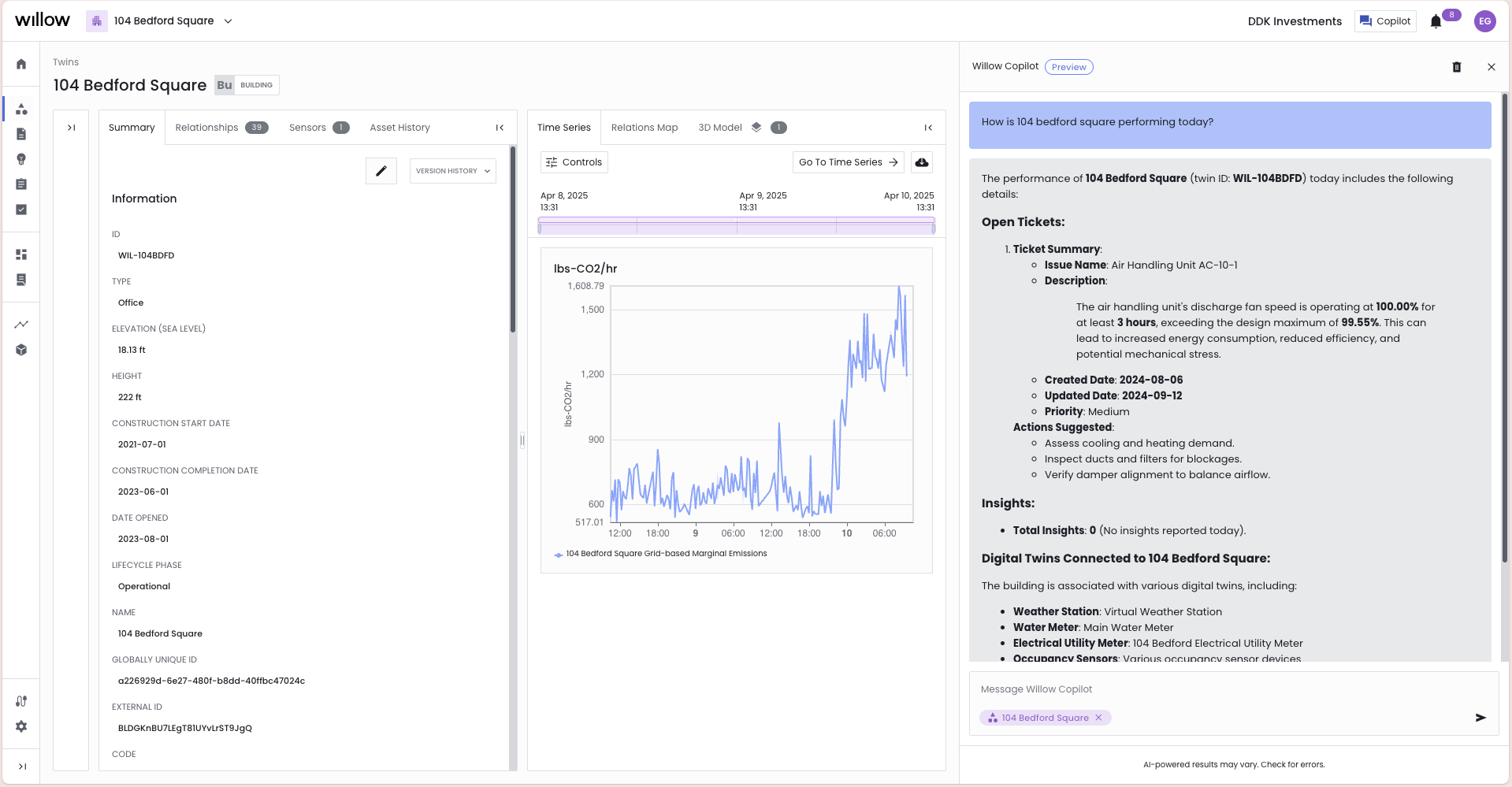Click the layers icon next to 3D Model

click(756, 128)
